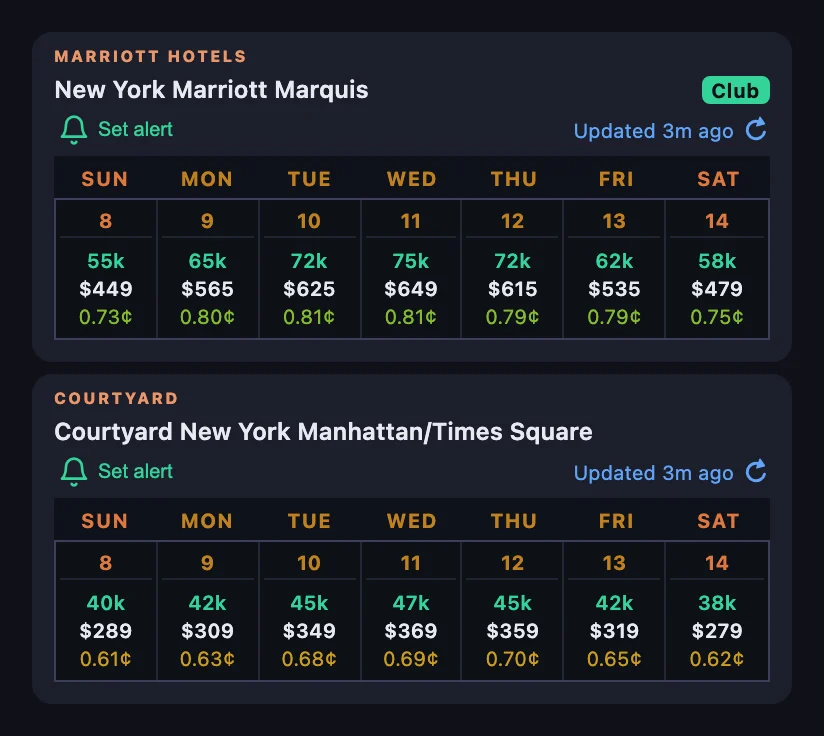Click the SUN column header in the Marriott Marquis table

(x=105, y=179)
